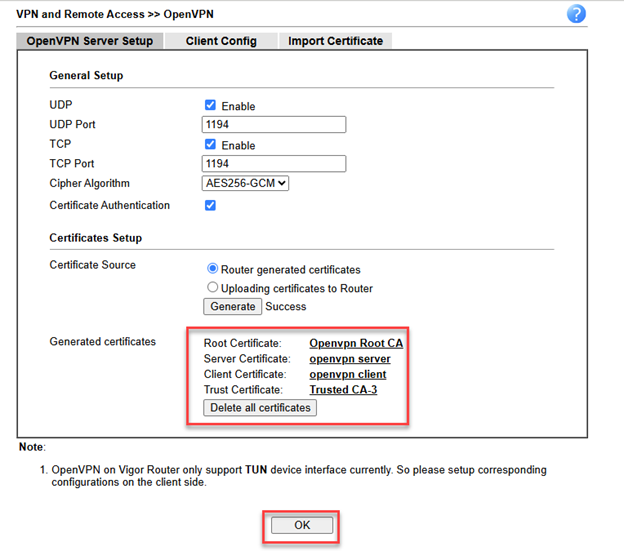
Task: Open the Import Certificate tab
Action: 335,41
